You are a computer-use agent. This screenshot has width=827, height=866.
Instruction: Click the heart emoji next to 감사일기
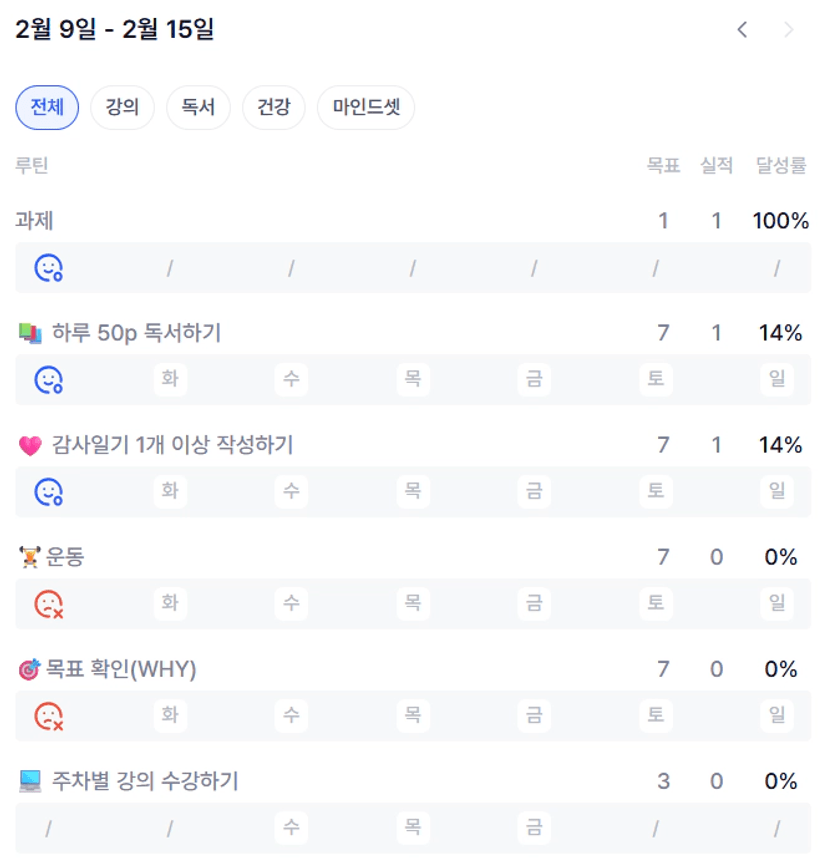(30, 446)
